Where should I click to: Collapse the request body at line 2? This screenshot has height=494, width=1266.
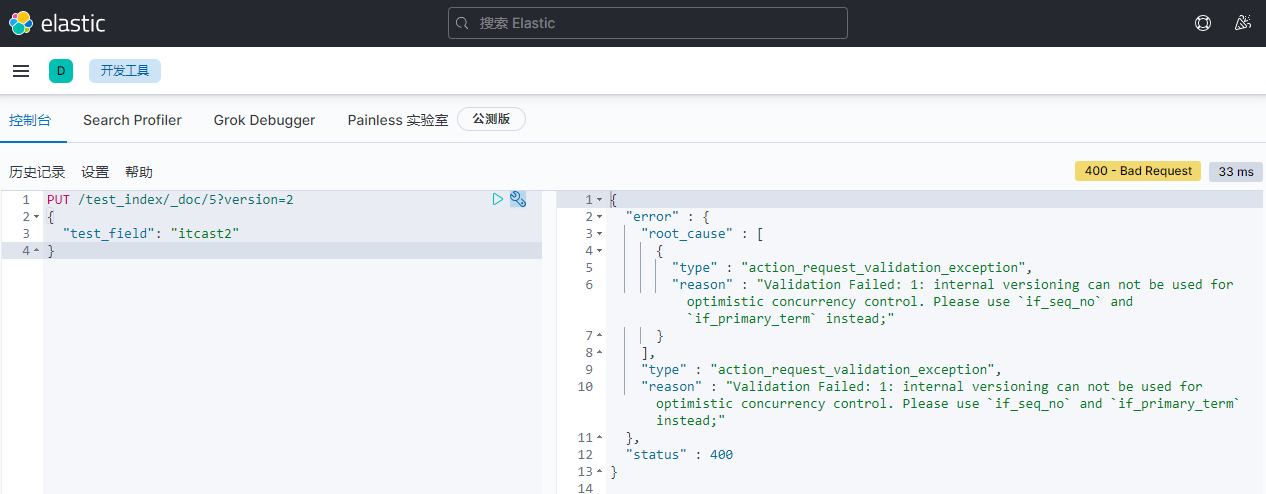tap(37, 217)
